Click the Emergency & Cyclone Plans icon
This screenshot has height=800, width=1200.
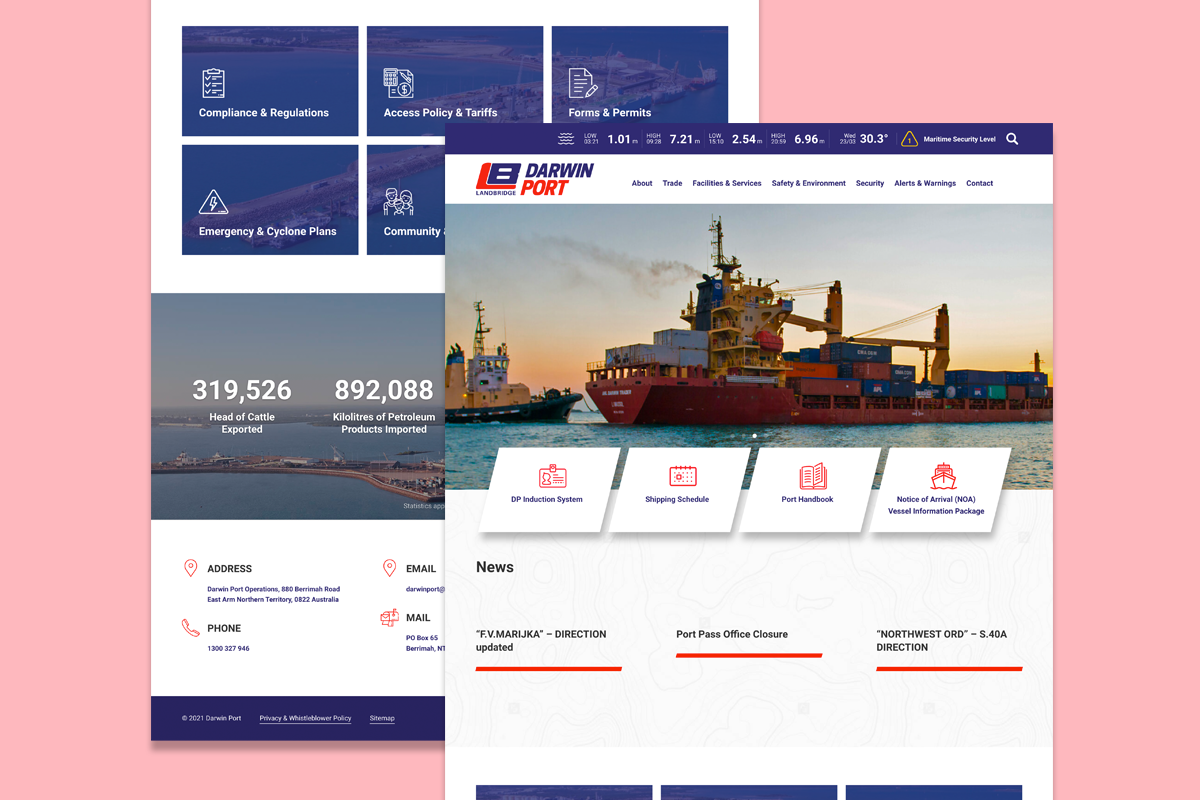pos(213,203)
